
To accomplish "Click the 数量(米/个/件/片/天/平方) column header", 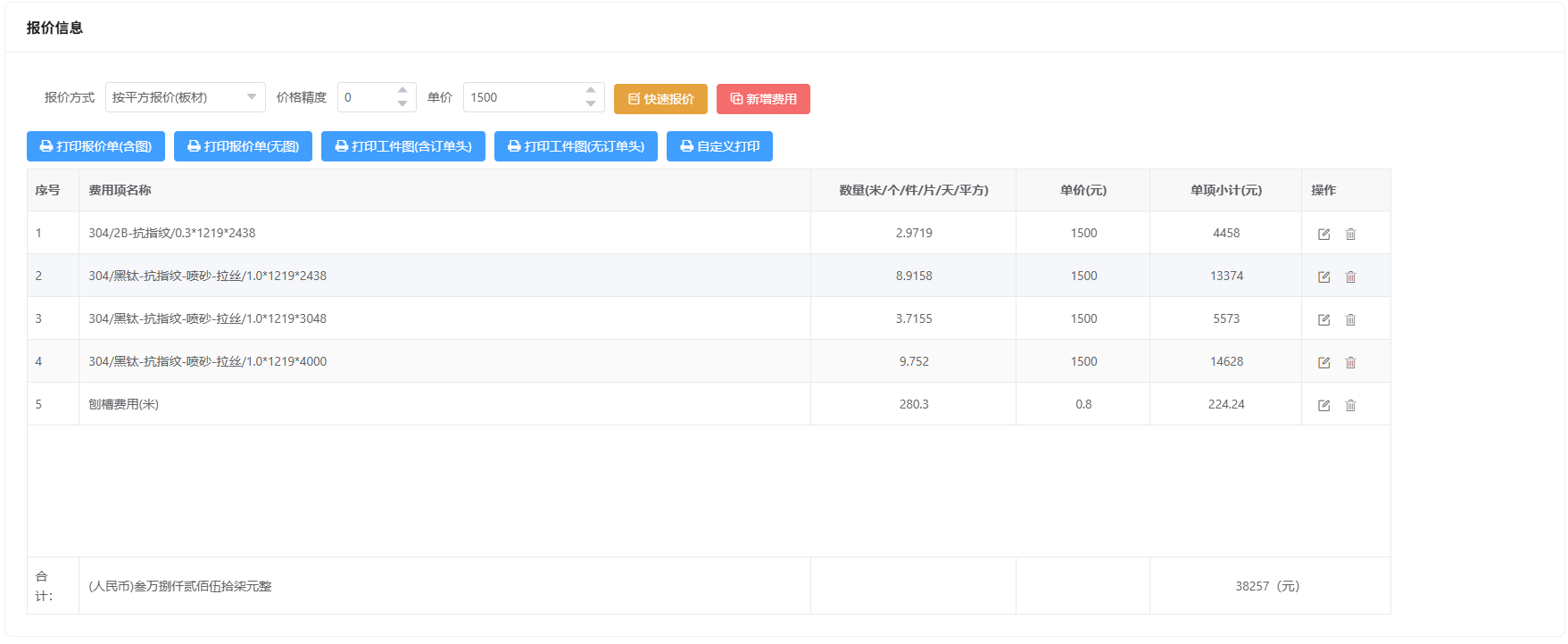I will coord(914,190).
